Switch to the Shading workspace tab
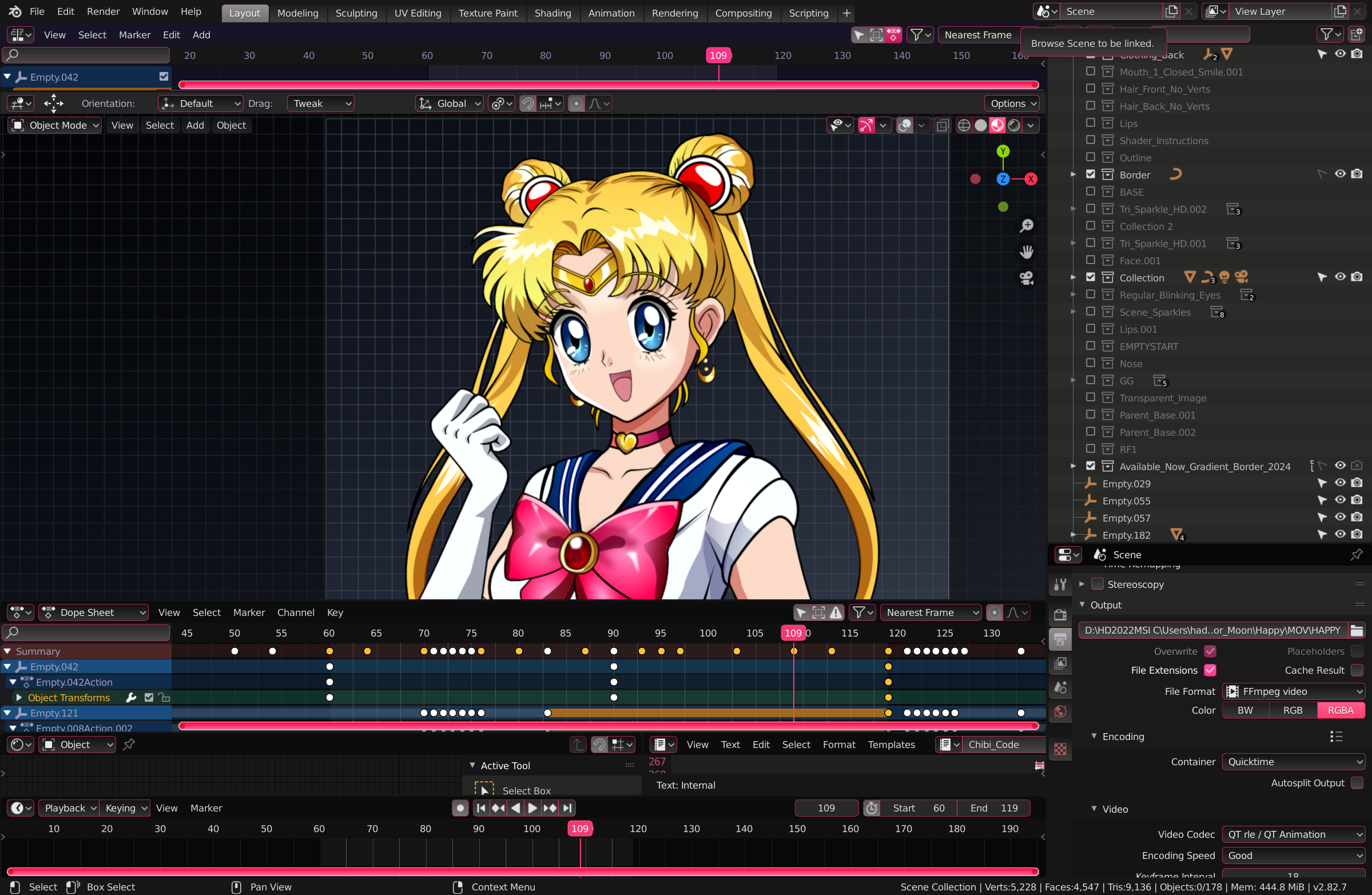1372x895 pixels. [x=552, y=13]
